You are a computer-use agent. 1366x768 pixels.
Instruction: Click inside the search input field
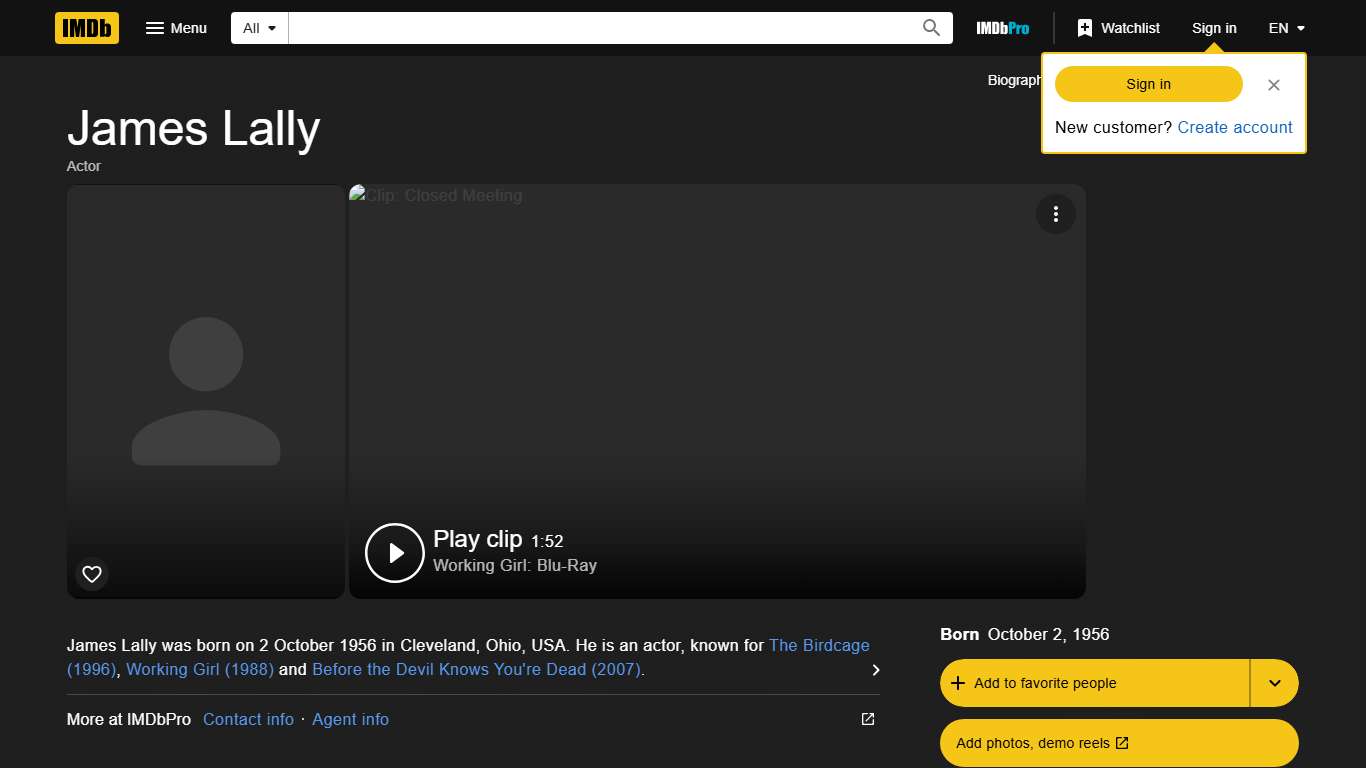(x=600, y=28)
